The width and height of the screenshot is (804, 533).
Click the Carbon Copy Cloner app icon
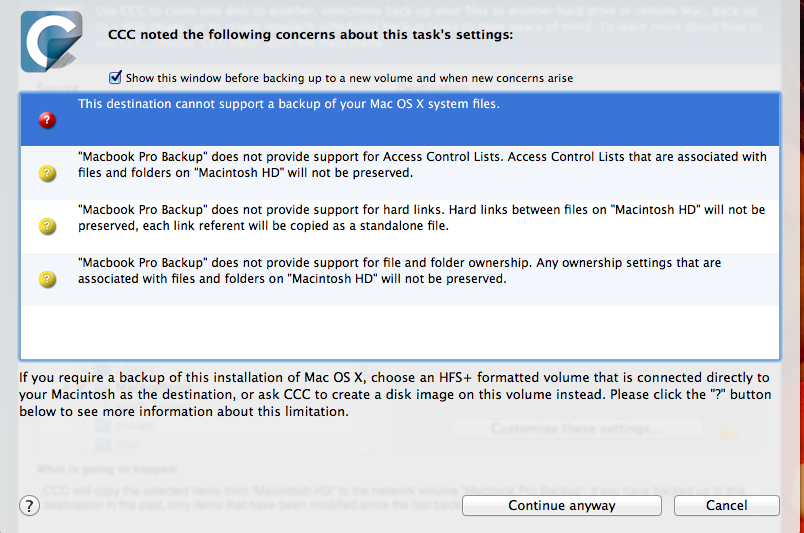pyautogui.click(x=52, y=41)
